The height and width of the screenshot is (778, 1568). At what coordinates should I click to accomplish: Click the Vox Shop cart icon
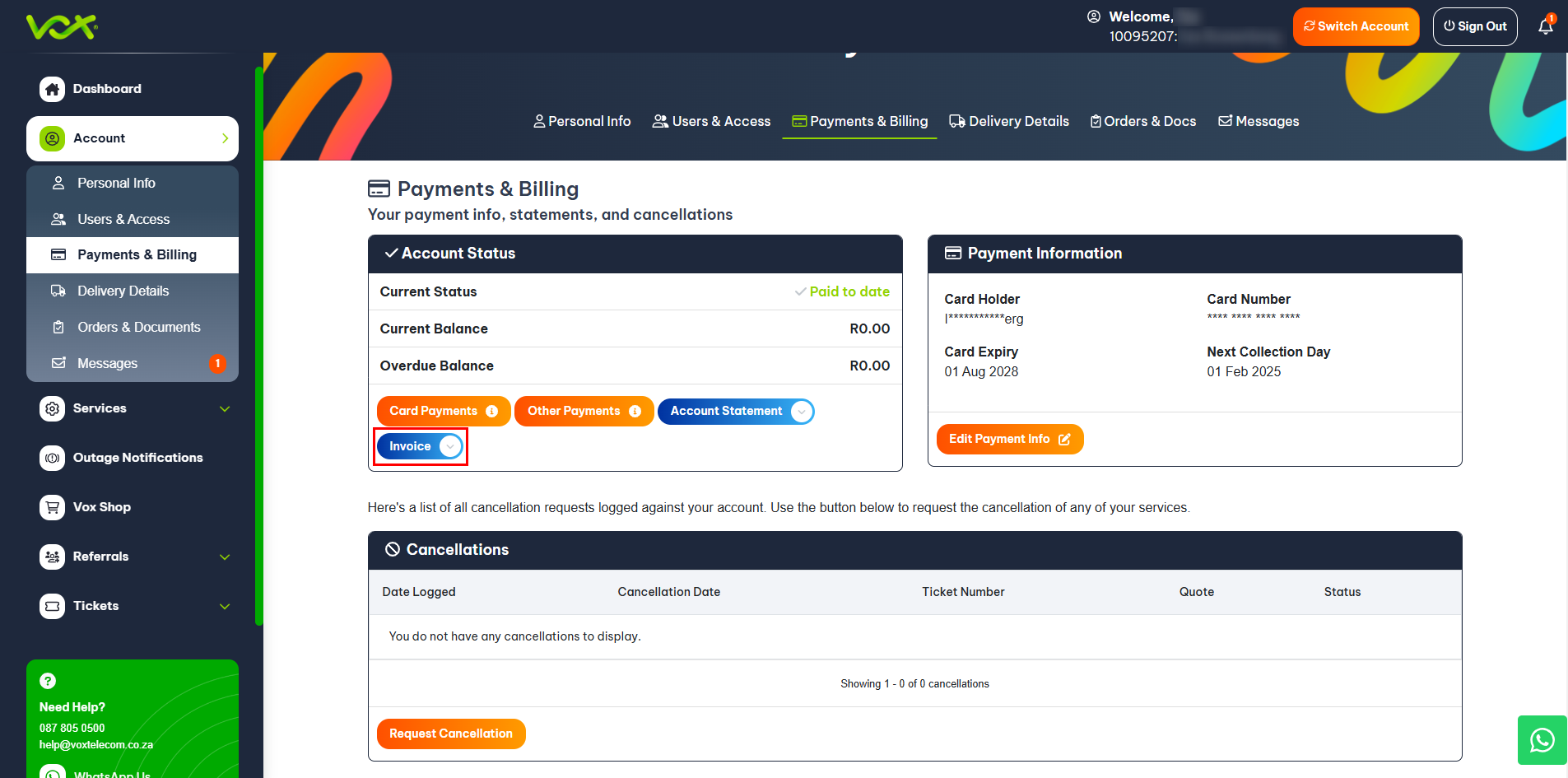(52, 507)
